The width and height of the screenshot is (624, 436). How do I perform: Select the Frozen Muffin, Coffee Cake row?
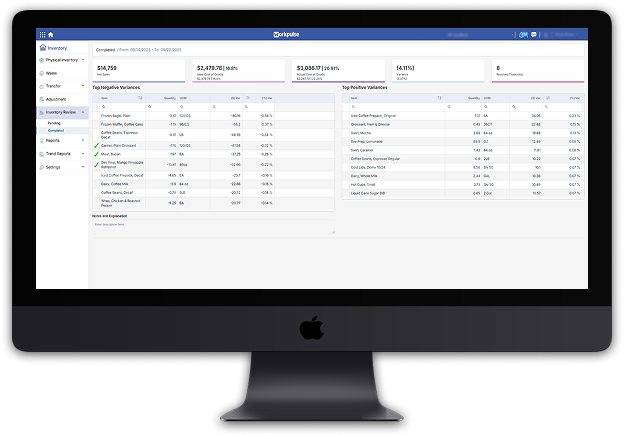(x=213, y=125)
